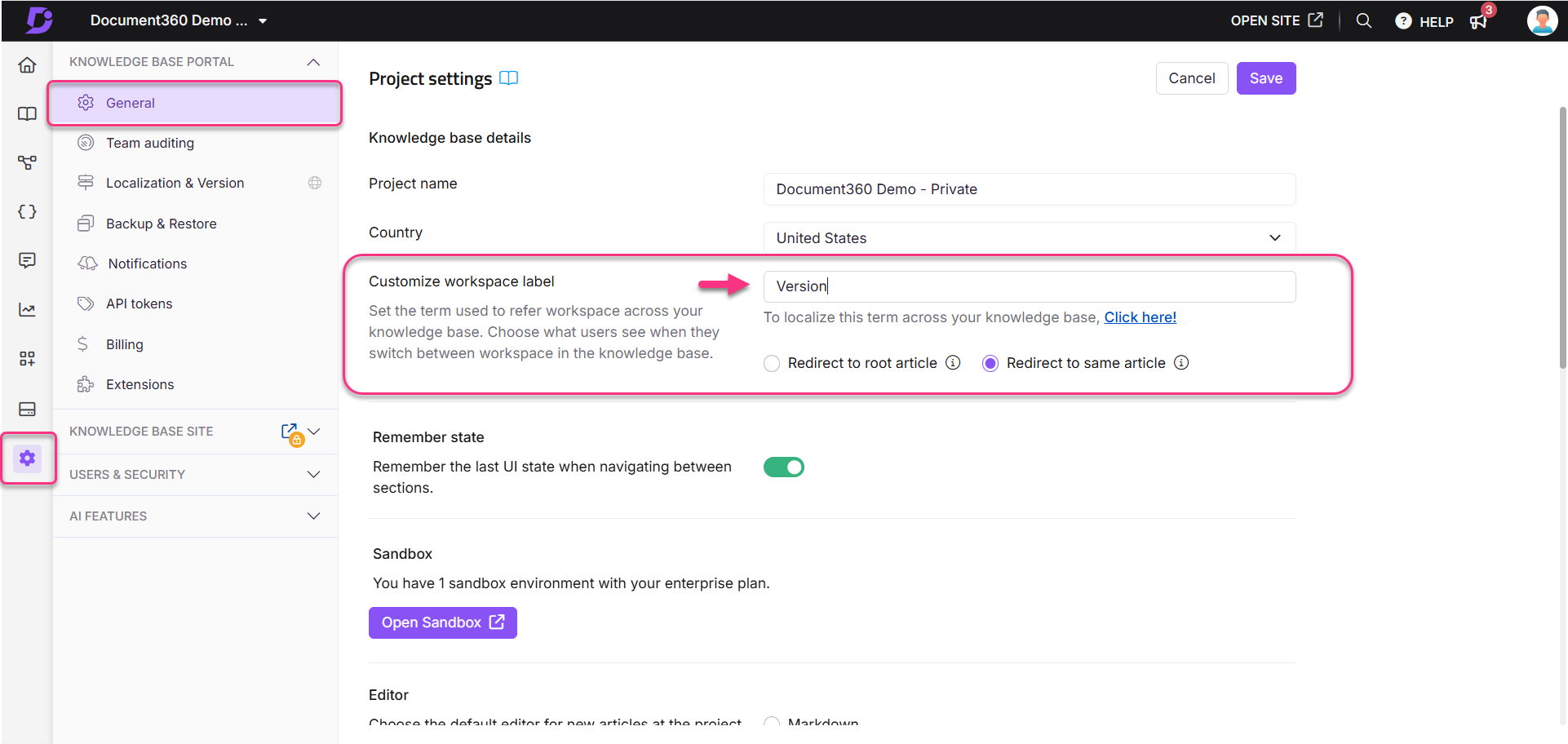Image resolution: width=1568 pixels, height=744 pixels.
Task: Click the Redirect to same article info icon
Action: [x=1181, y=362]
